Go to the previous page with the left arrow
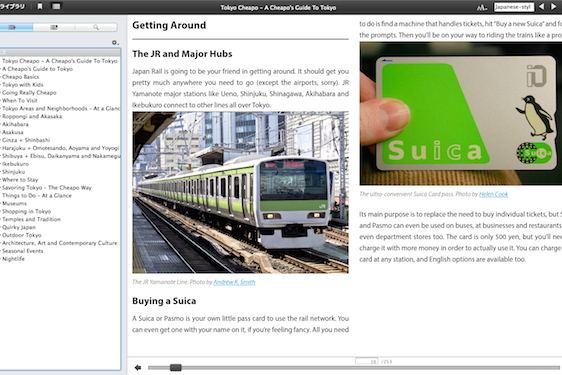The image size is (562, 375). pos(542,7)
